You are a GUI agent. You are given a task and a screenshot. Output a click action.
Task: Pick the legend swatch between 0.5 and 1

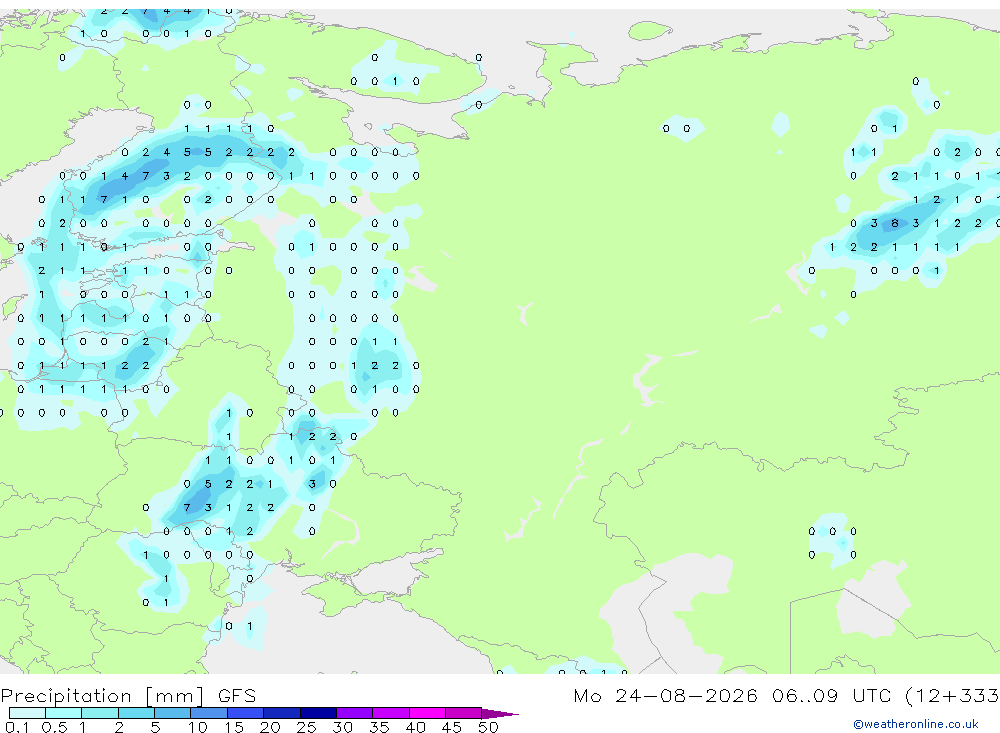[63, 713]
